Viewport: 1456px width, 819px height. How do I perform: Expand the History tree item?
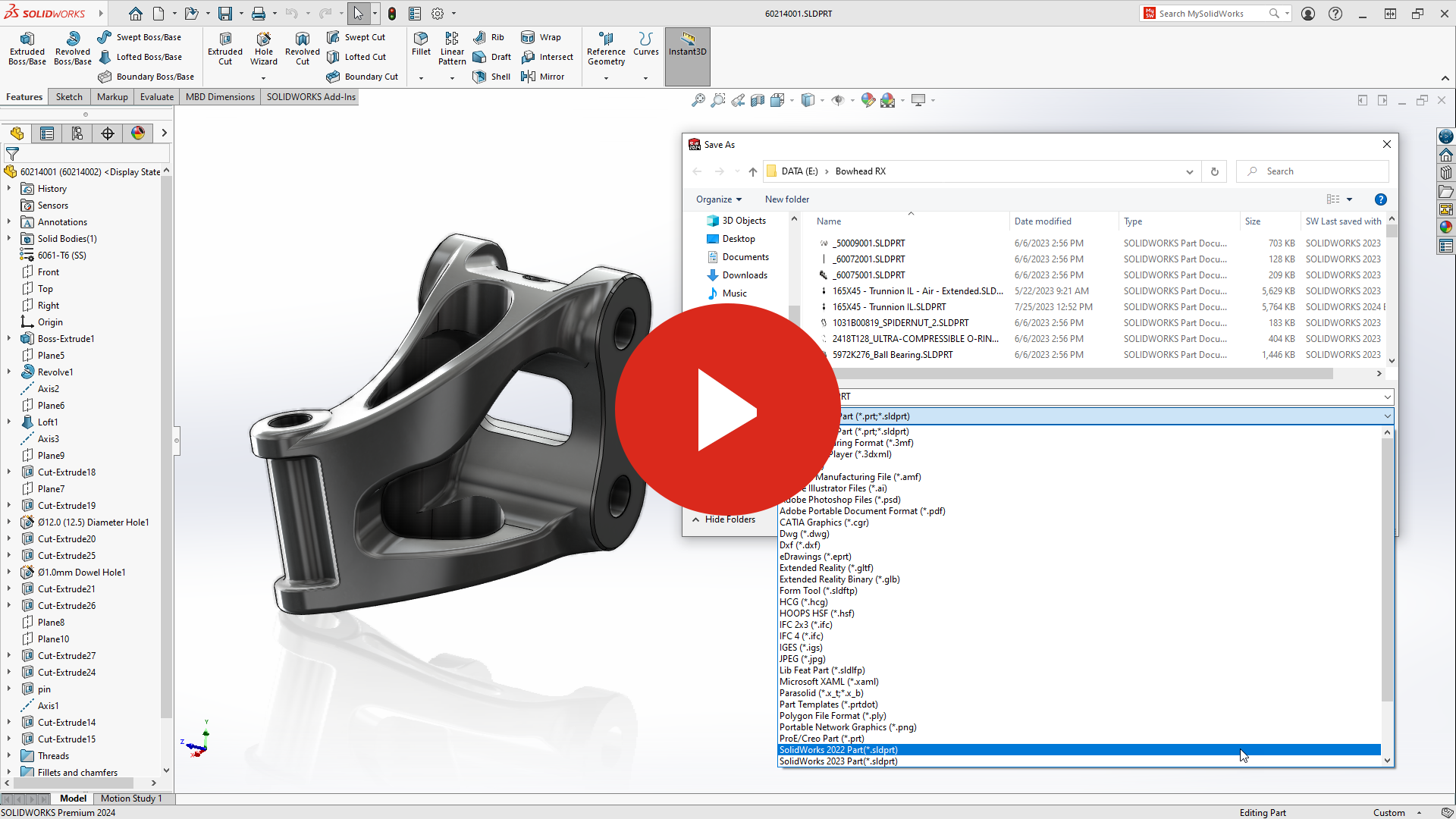point(9,189)
